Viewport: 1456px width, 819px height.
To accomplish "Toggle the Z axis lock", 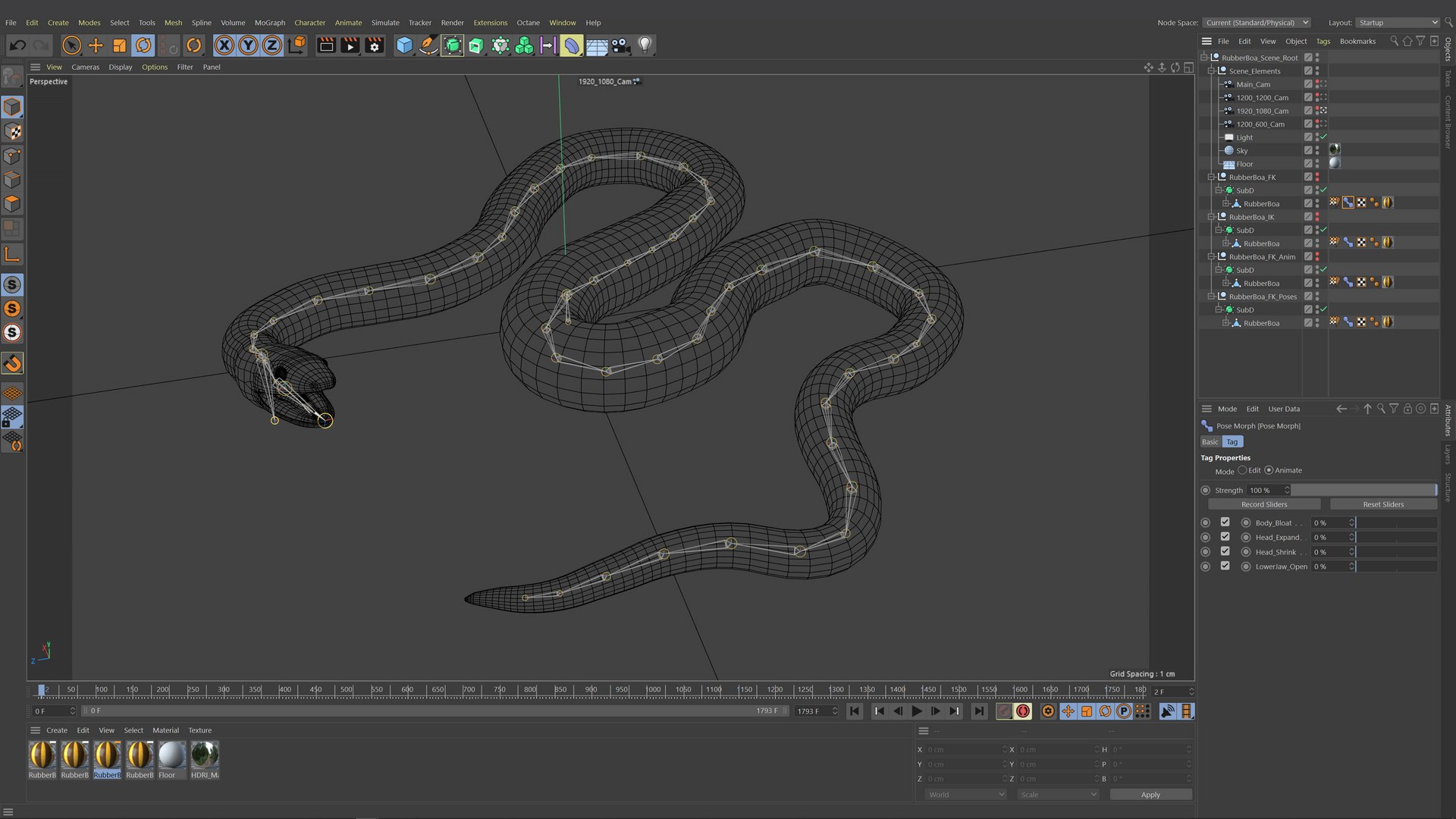I will point(271,45).
